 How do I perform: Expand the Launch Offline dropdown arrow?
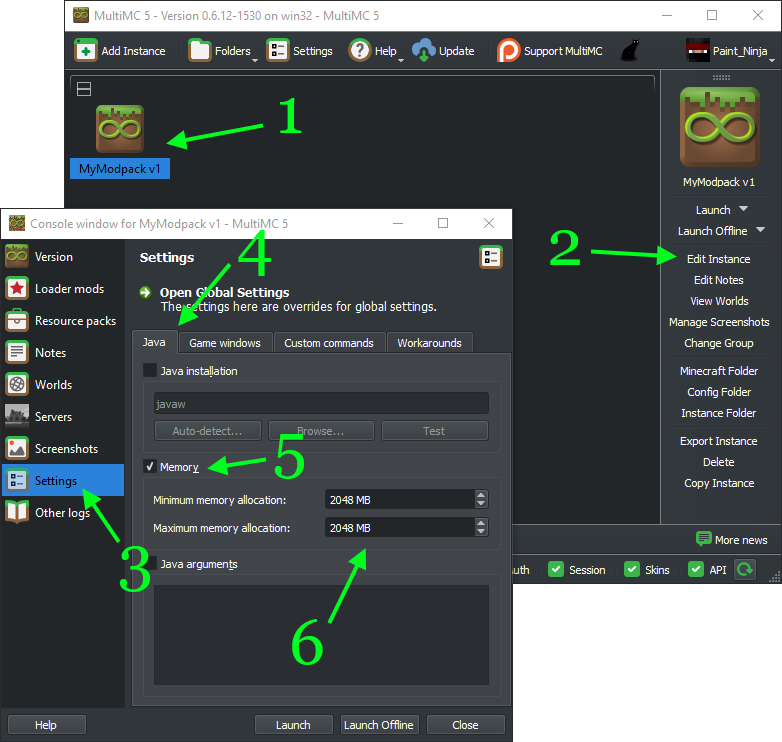pos(761,229)
